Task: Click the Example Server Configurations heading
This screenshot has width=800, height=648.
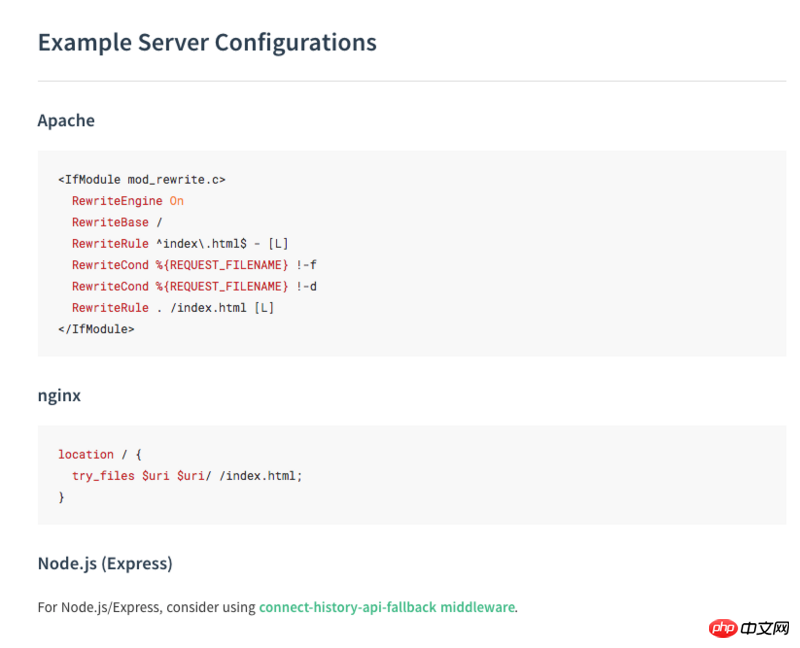Action: click(207, 43)
